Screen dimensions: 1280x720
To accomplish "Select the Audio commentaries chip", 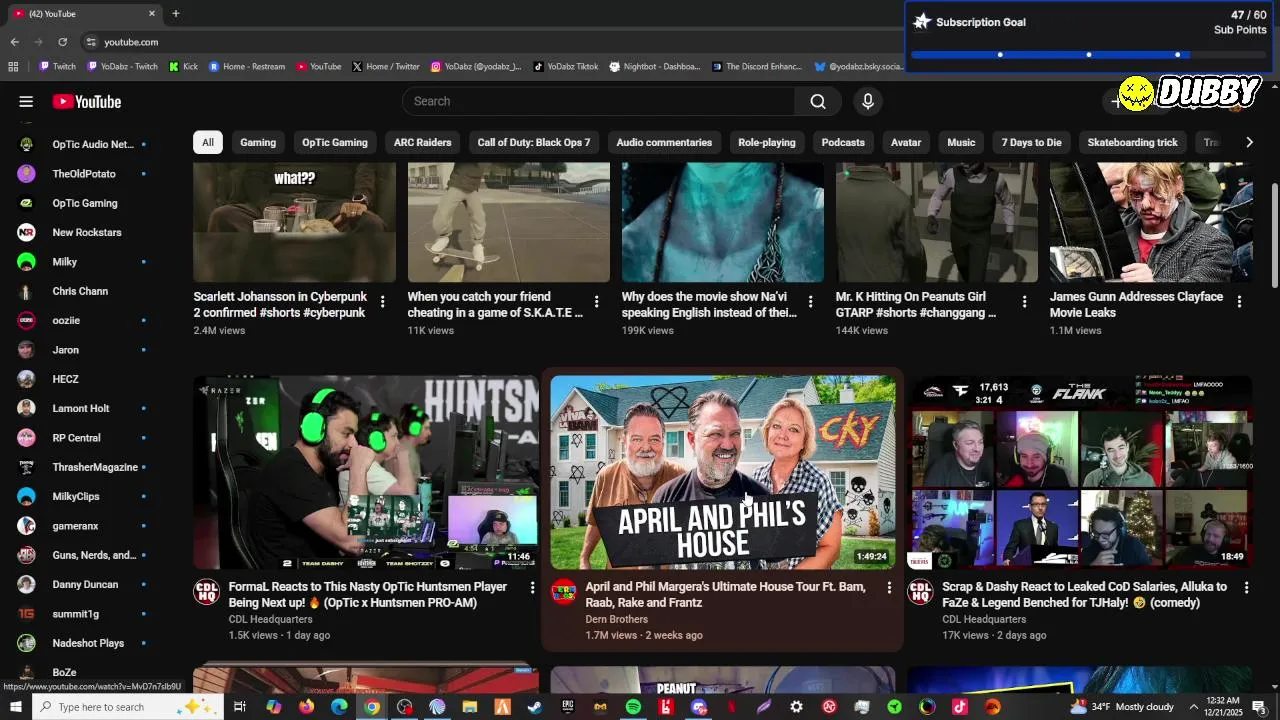I will click(x=664, y=142).
